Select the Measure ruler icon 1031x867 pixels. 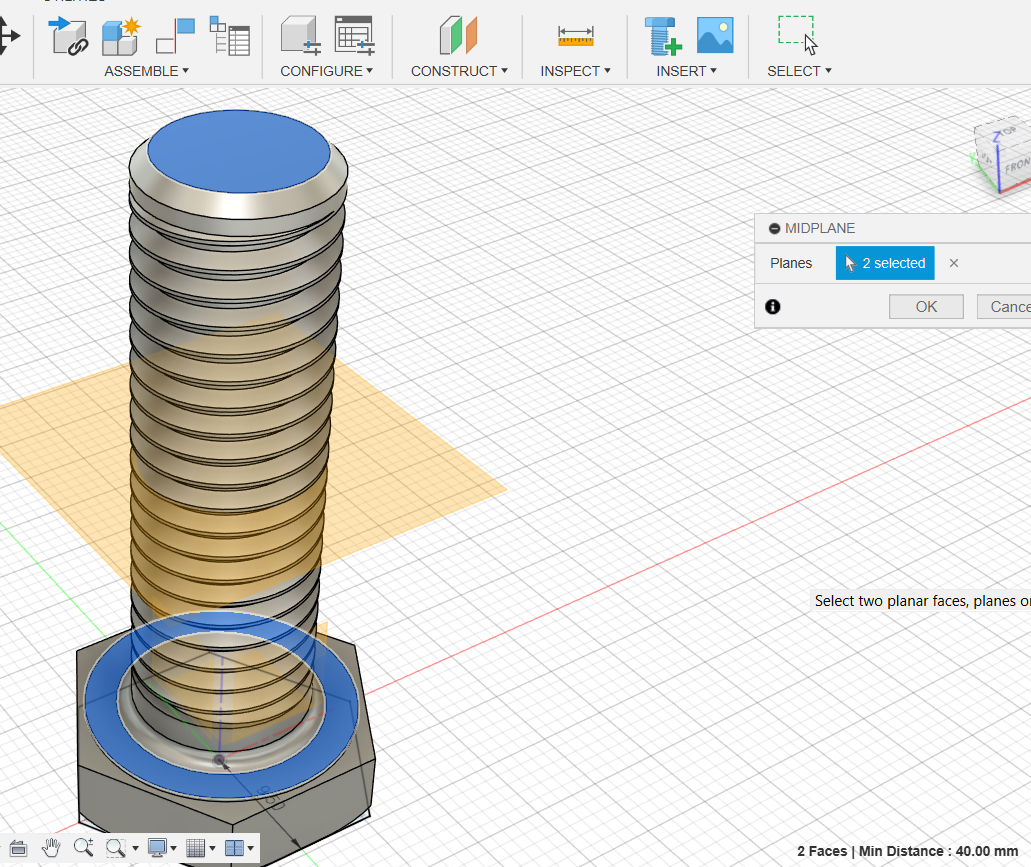click(x=575, y=36)
